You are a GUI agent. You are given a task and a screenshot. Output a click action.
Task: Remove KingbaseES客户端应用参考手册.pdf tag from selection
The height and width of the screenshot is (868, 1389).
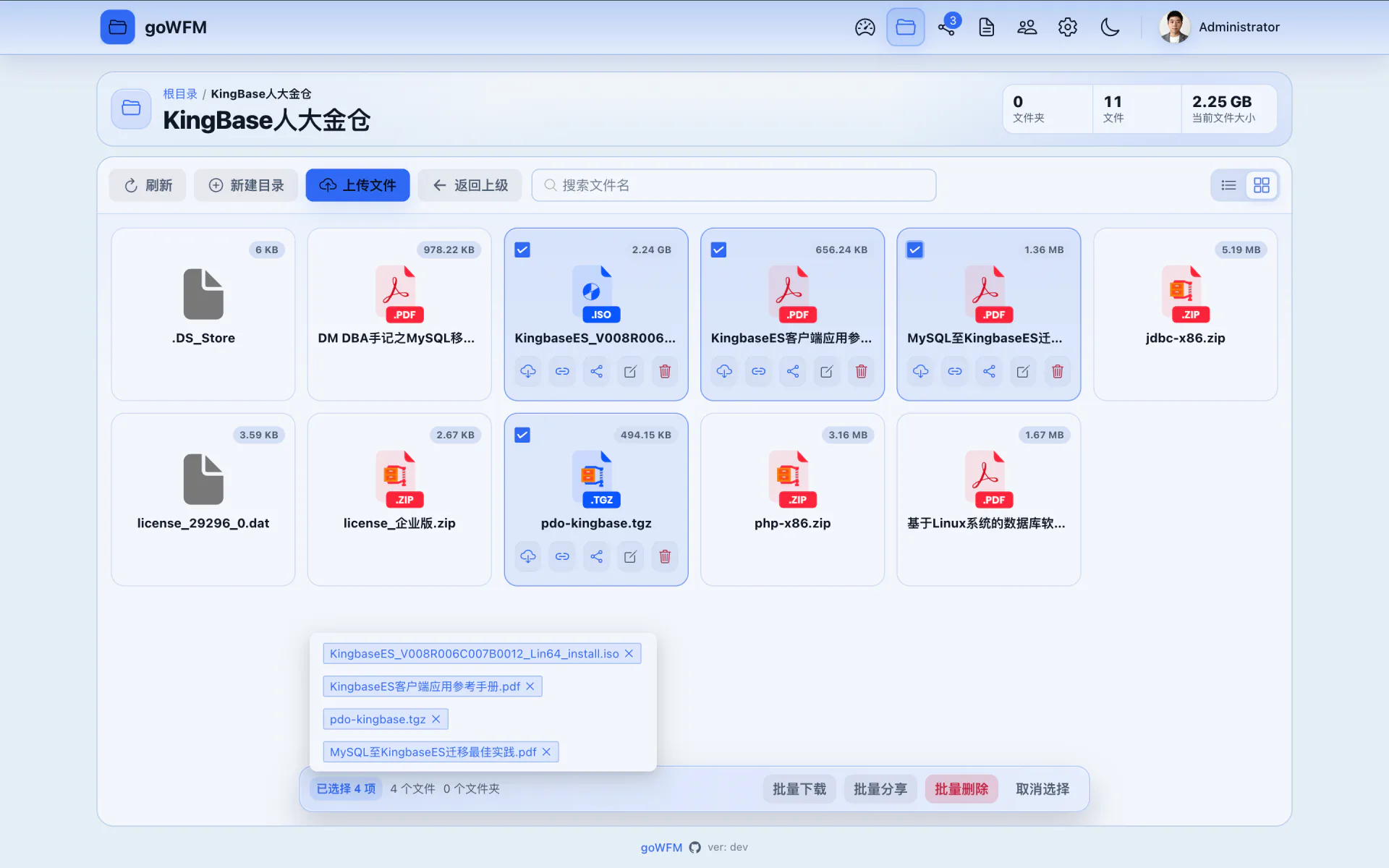tap(530, 686)
